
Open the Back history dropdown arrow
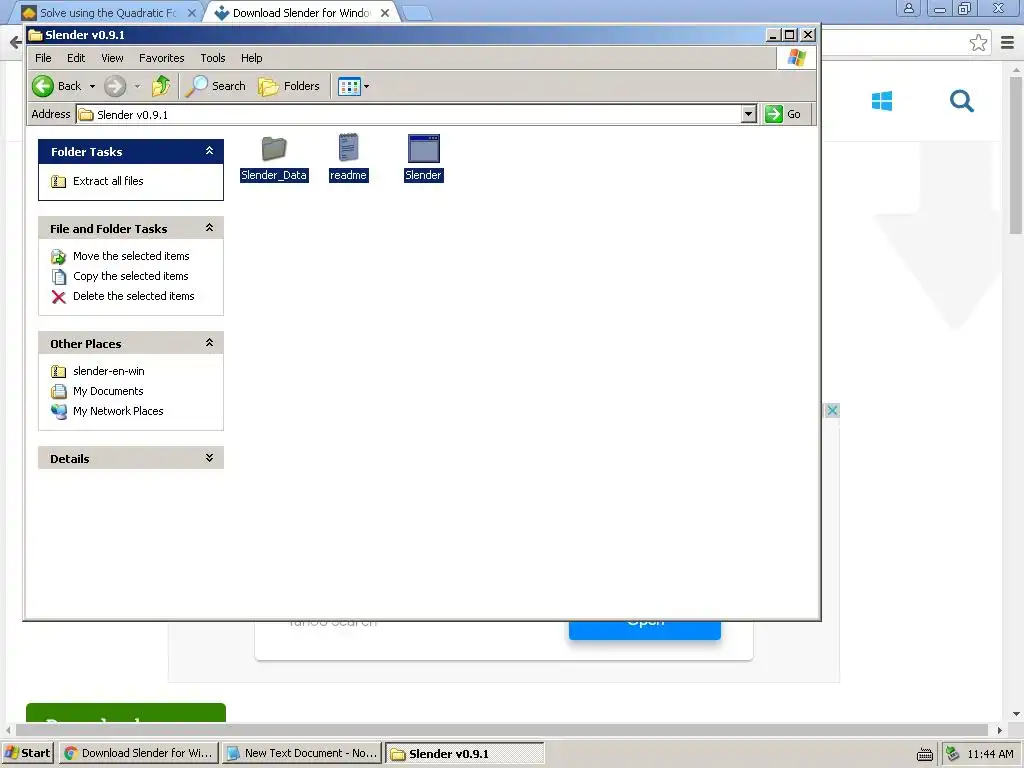click(x=92, y=86)
